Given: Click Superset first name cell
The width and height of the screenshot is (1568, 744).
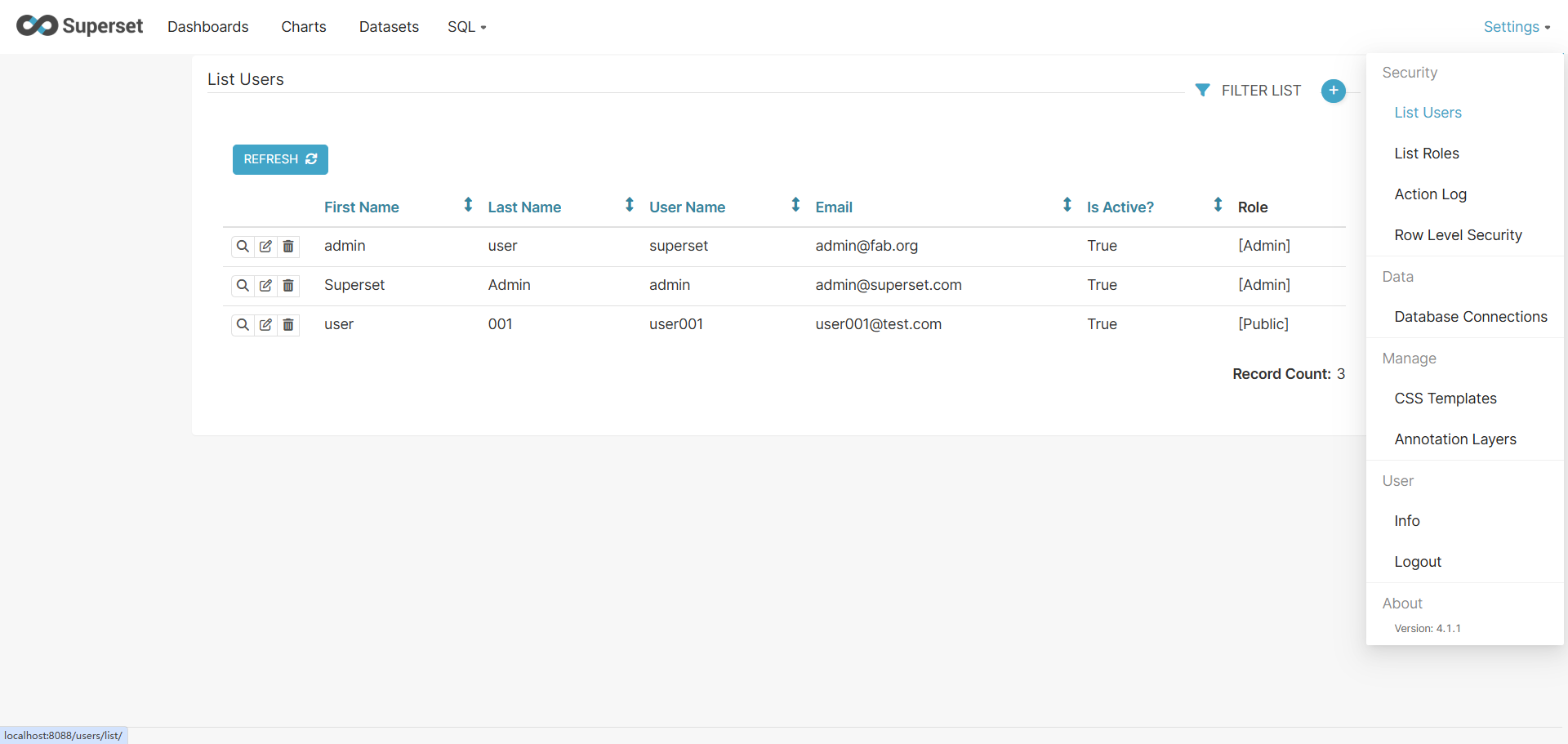Looking at the screenshot, I should coord(354,285).
